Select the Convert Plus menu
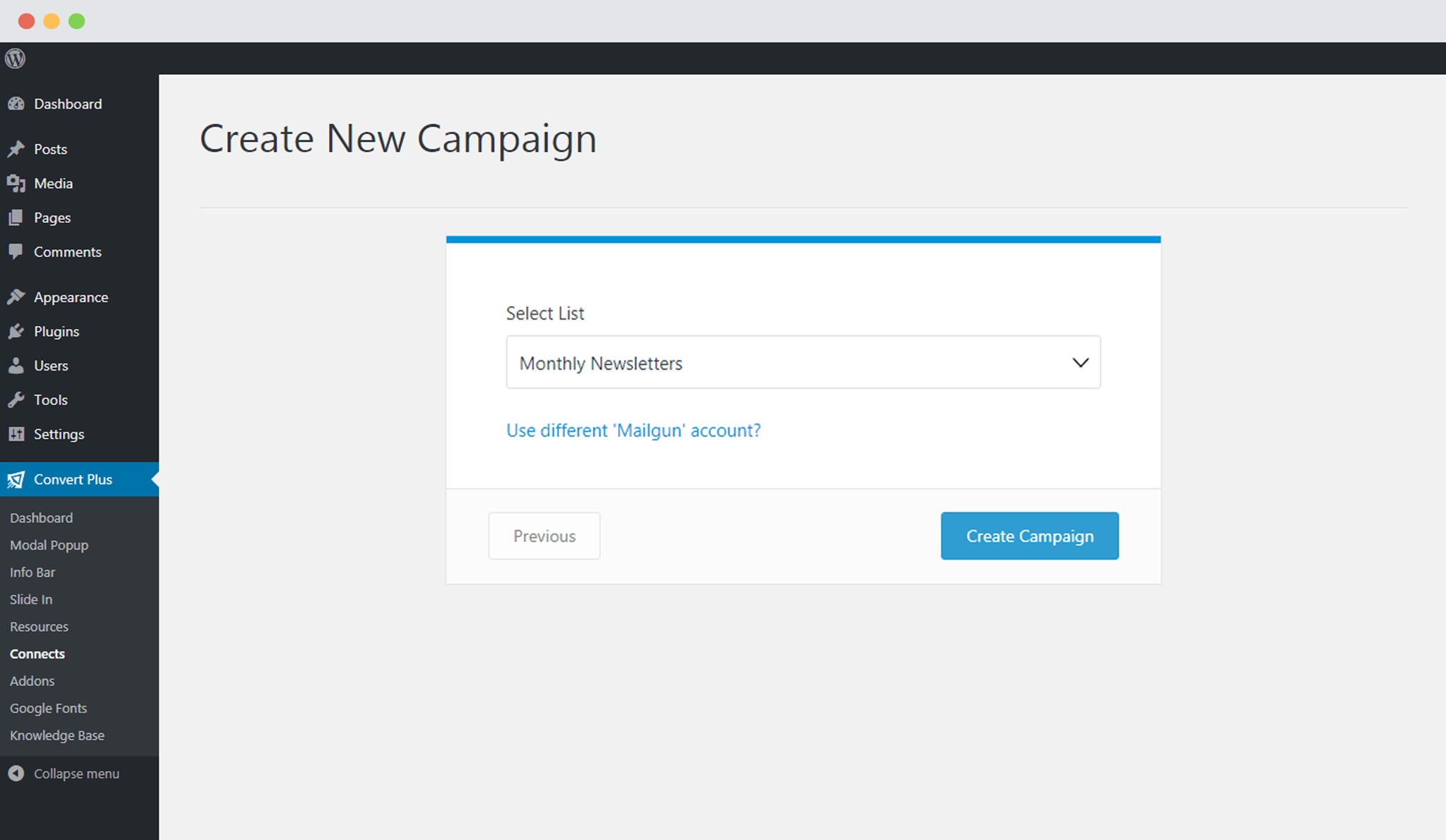1446x840 pixels. [x=79, y=479]
